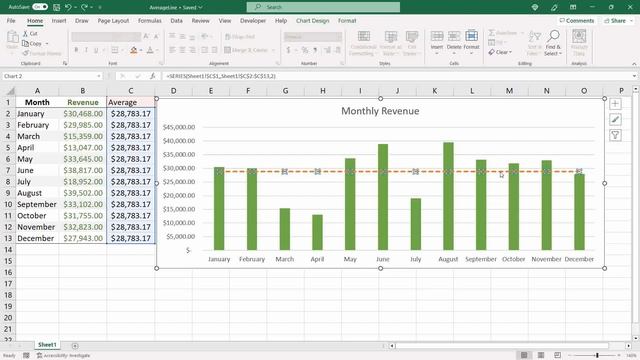This screenshot has width=640, height=360.
Task: Switch to Page Break Preview icon
Action: (558, 355)
